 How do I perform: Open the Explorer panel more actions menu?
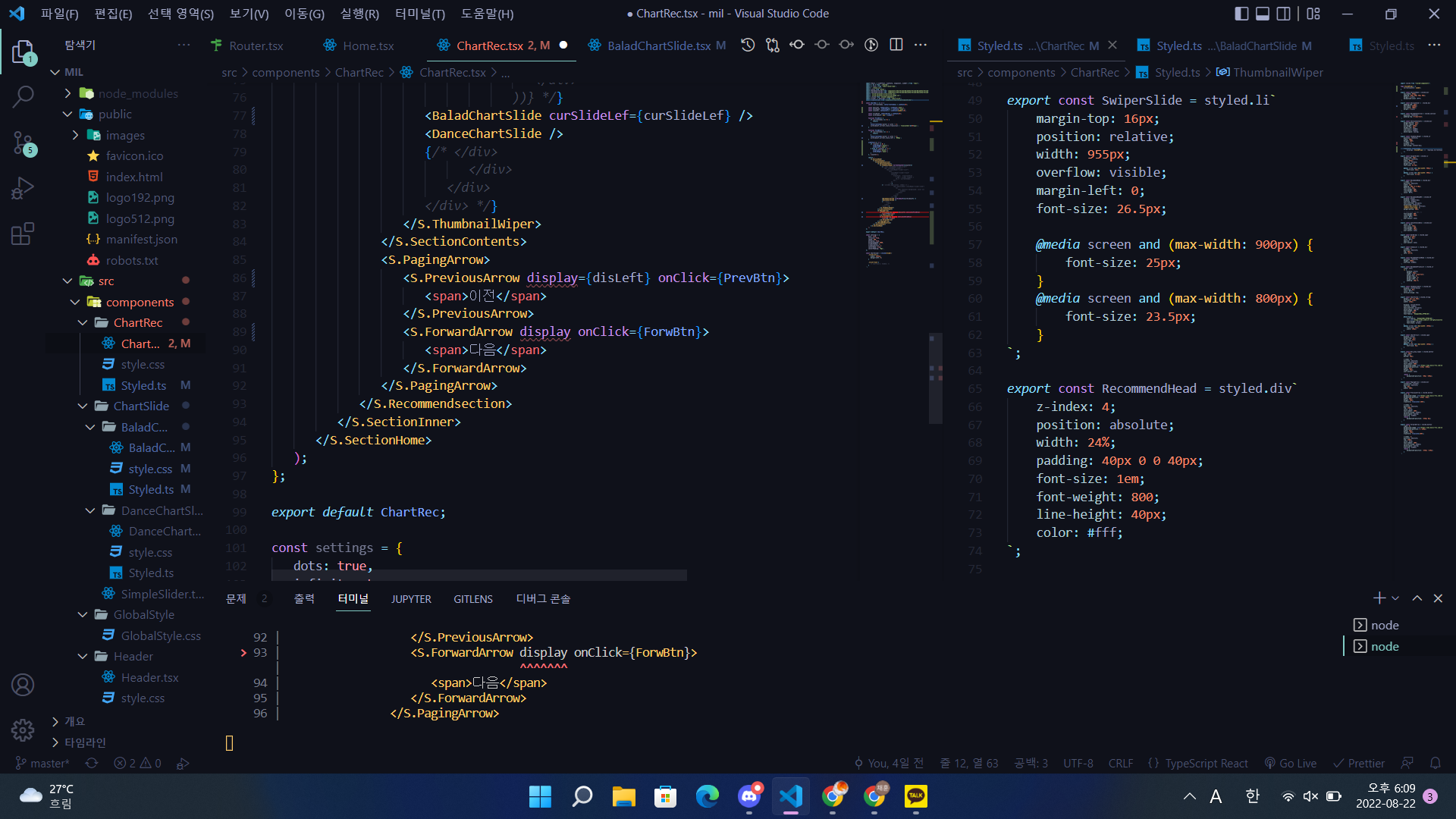pyautogui.click(x=184, y=45)
